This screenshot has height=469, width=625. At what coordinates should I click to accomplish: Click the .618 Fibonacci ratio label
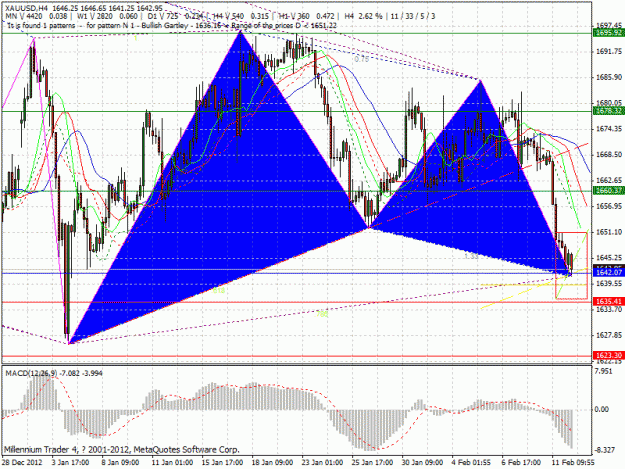(218, 291)
